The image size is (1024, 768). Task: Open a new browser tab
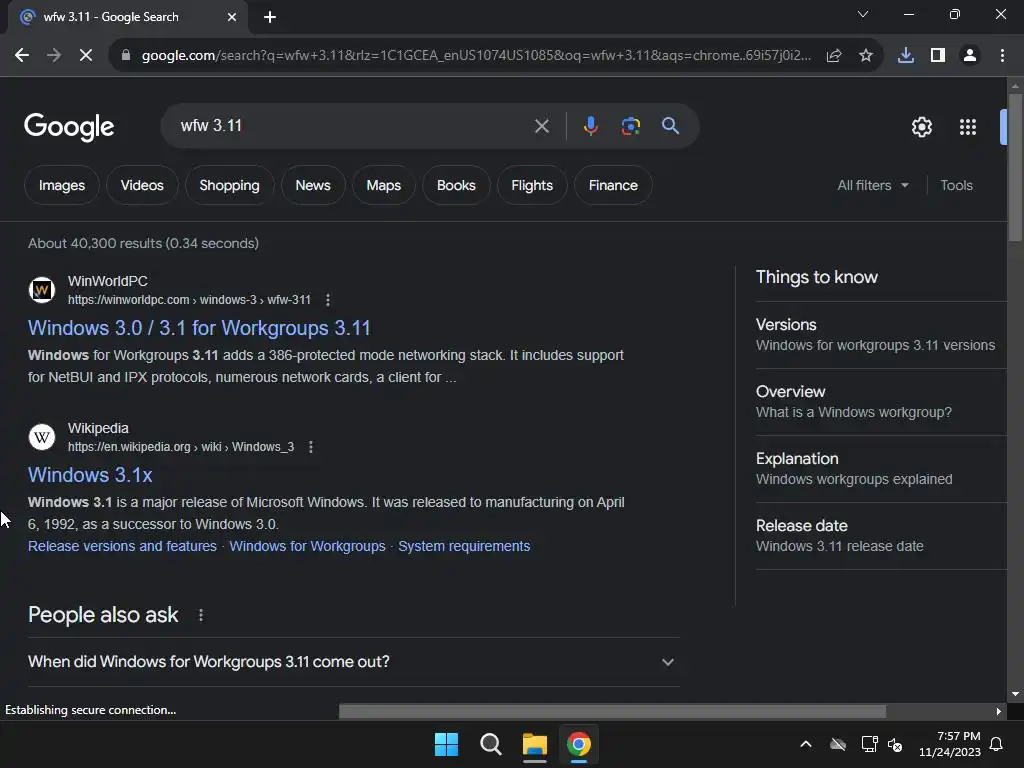click(x=270, y=17)
